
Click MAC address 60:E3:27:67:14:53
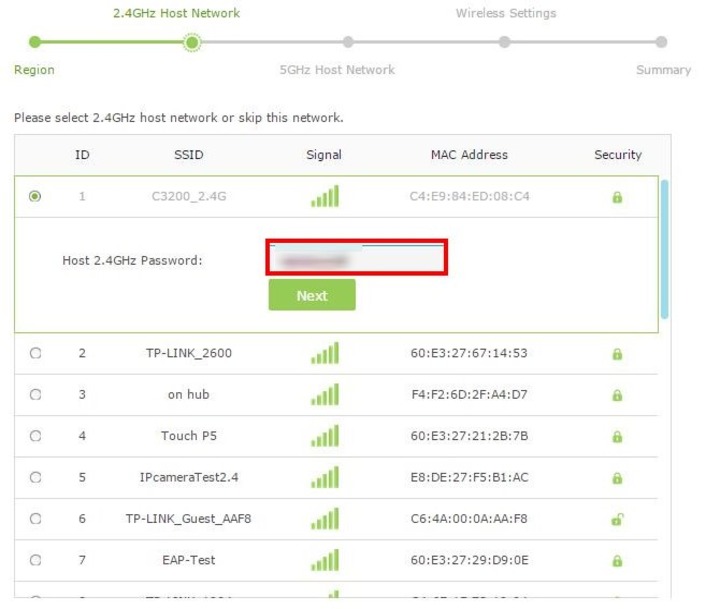[x=469, y=353]
